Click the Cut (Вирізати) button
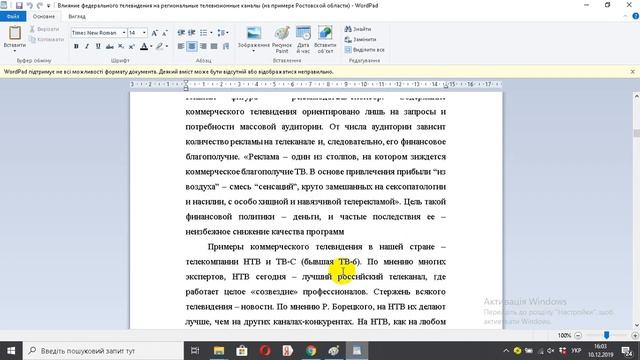Image resolution: width=640 pixels, height=360 pixels. pos(44,29)
